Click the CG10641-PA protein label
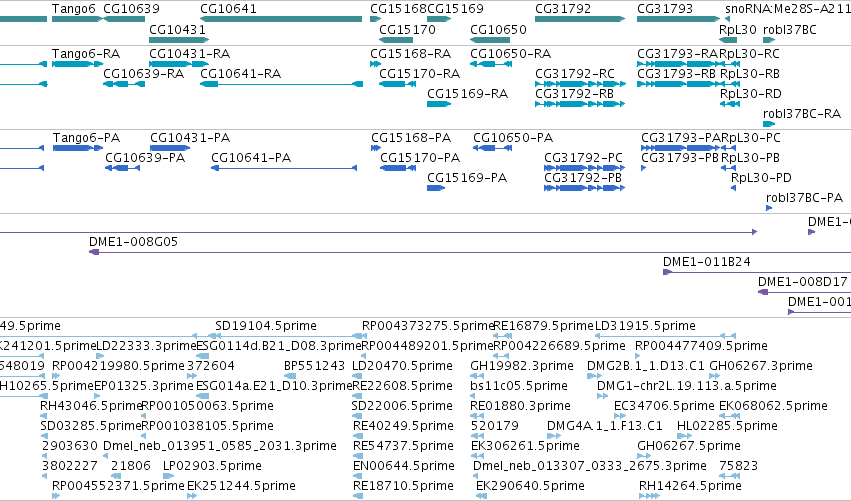This screenshot has width=851, height=501. point(251,158)
